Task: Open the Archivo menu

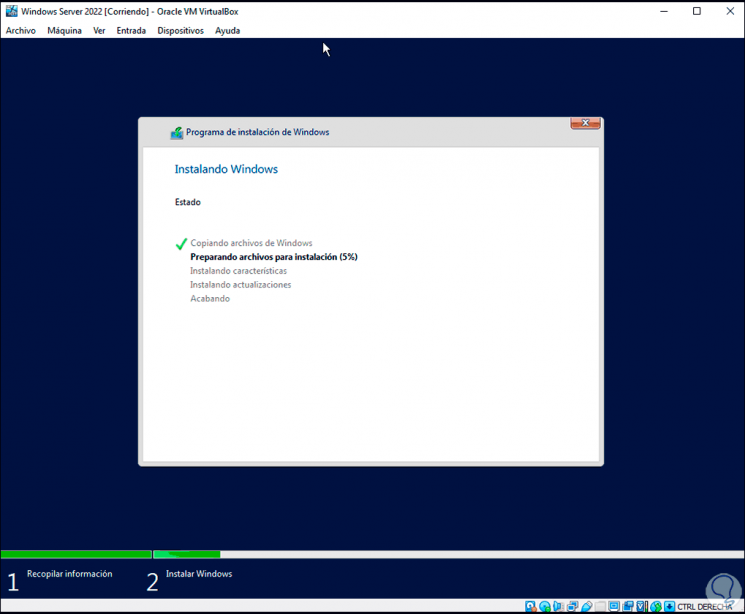Action: (x=20, y=30)
